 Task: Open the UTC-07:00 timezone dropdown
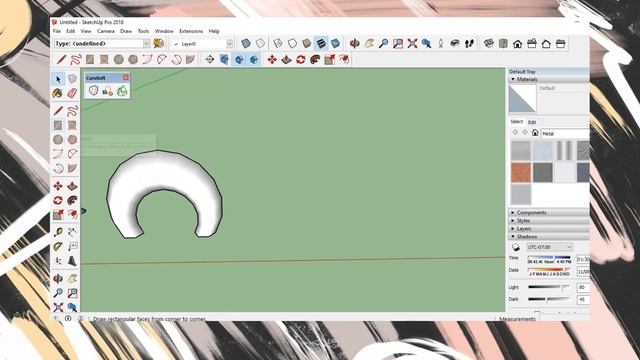(549, 247)
